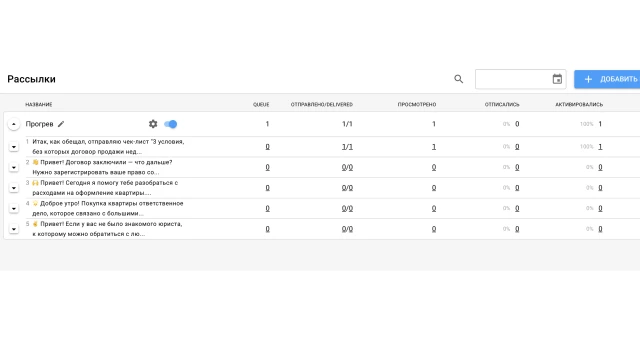Expand message 2 'Договор заключили' row arrow

(x=14, y=167)
